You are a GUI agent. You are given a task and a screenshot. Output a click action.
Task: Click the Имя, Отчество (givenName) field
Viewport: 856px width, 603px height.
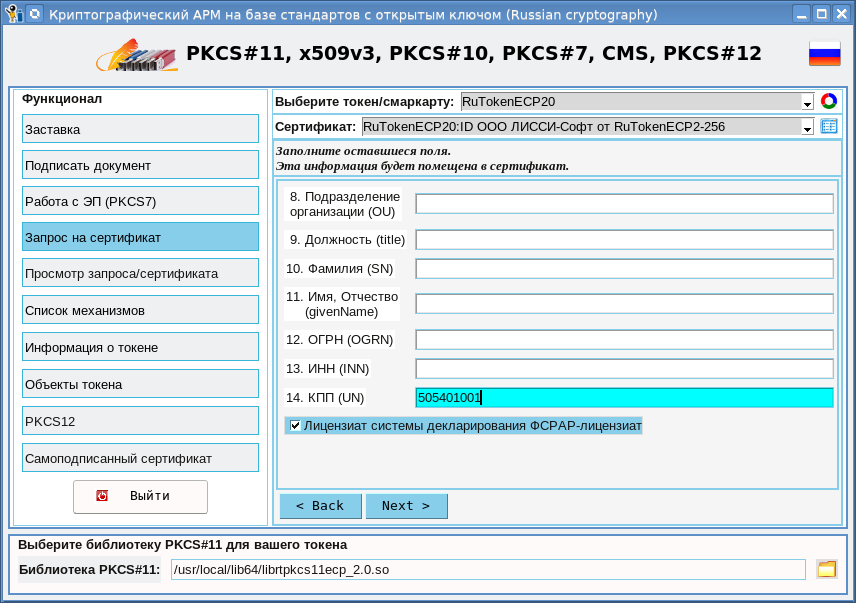pos(625,304)
